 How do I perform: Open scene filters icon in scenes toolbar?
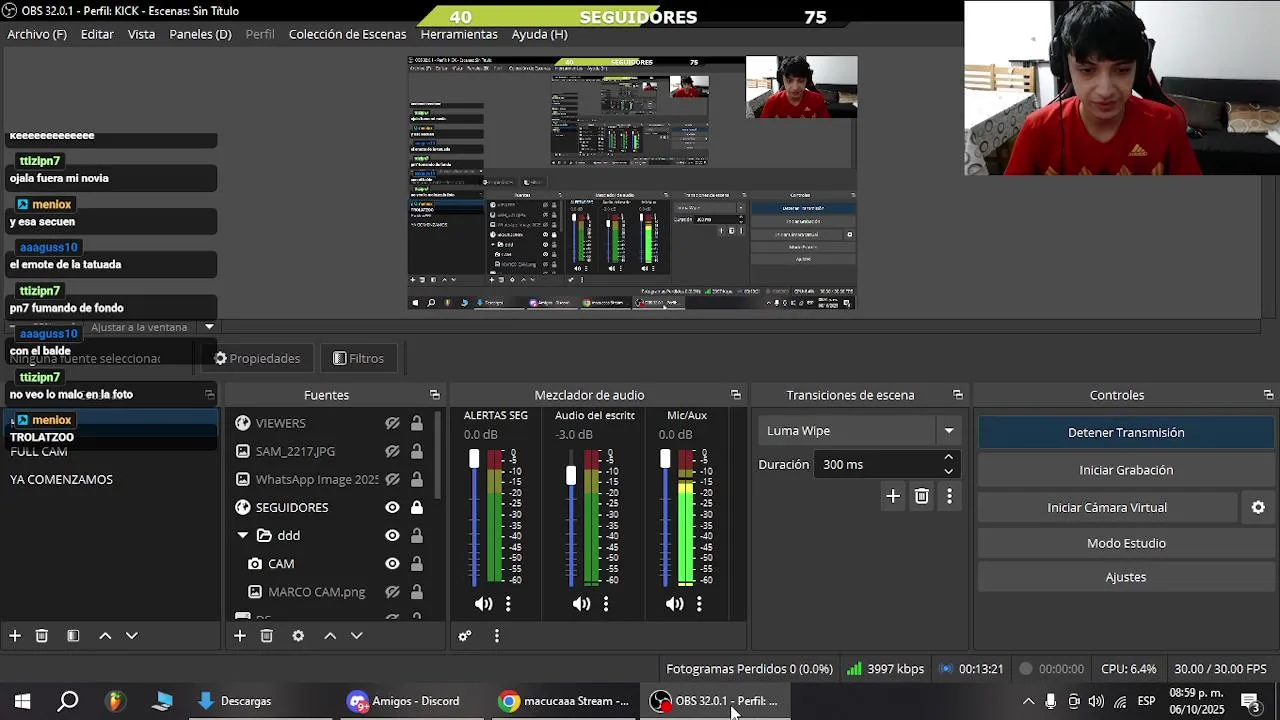click(x=73, y=636)
